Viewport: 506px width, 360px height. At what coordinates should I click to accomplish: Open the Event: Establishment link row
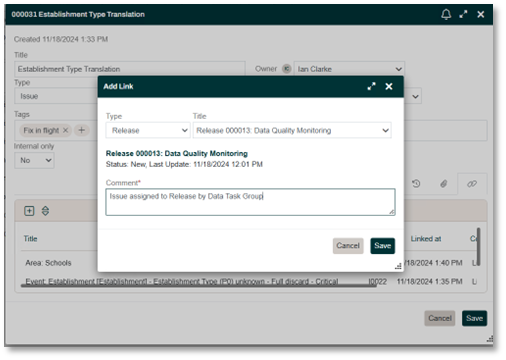coord(182,281)
